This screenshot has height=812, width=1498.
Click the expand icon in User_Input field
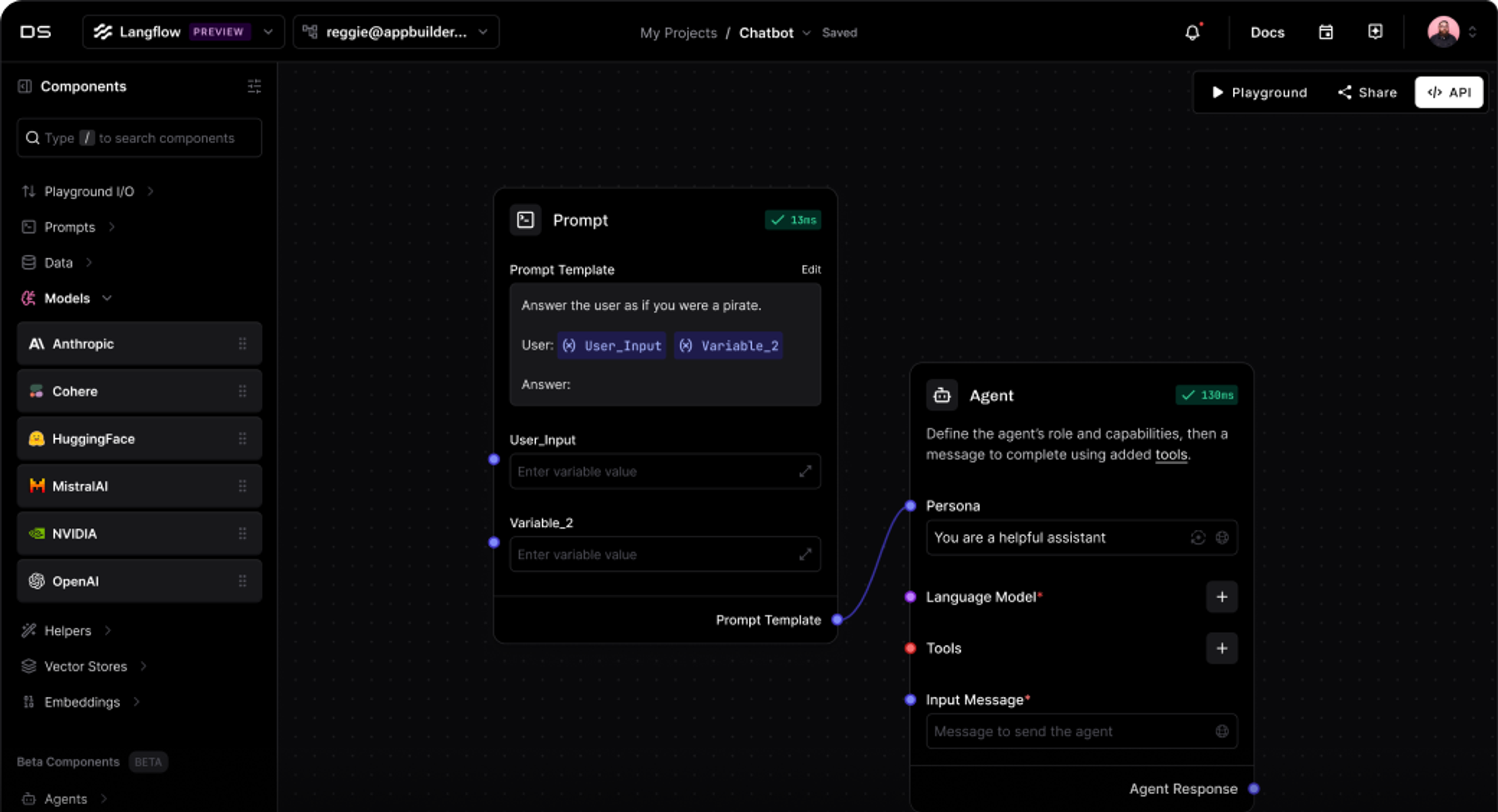click(x=805, y=472)
